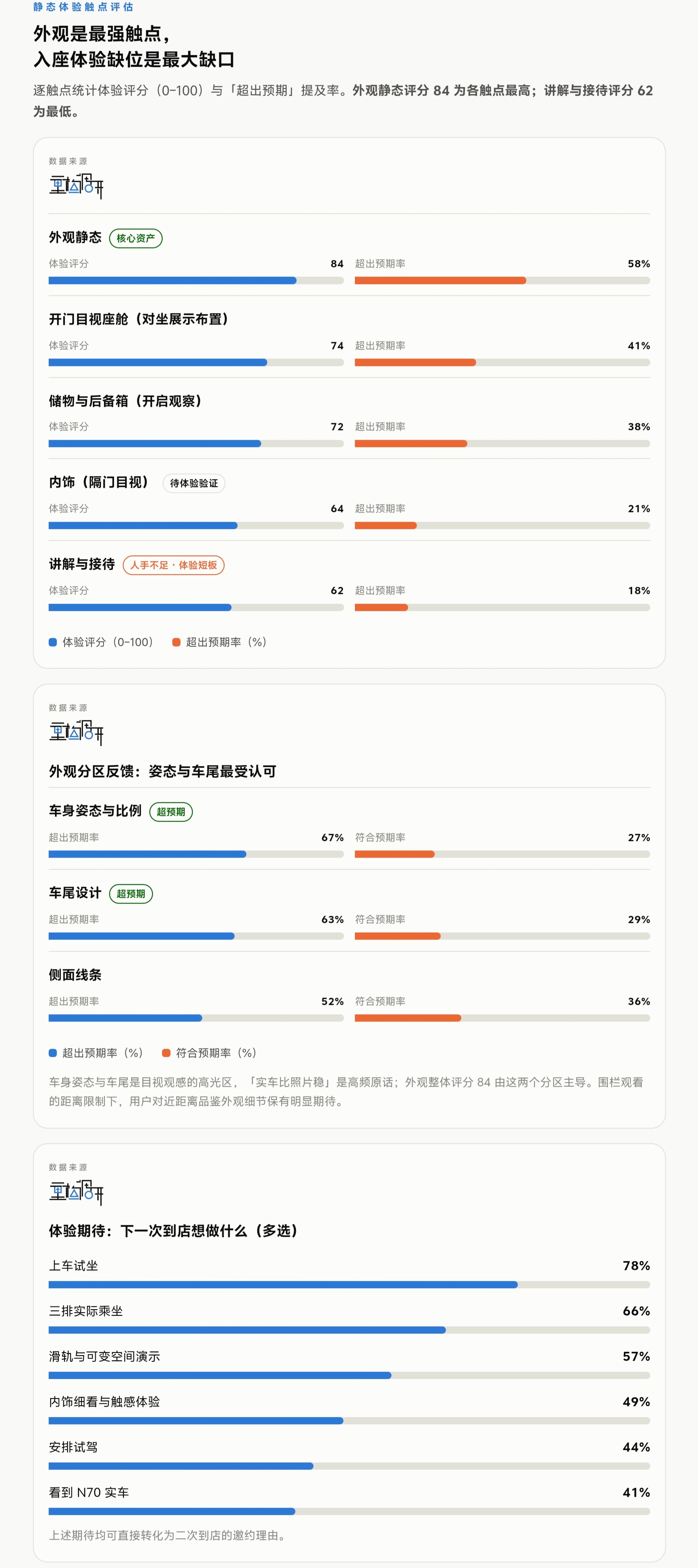The height and width of the screenshot is (1568, 698).
Task: Select the 核心资产 green tag
Action: (x=136, y=238)
